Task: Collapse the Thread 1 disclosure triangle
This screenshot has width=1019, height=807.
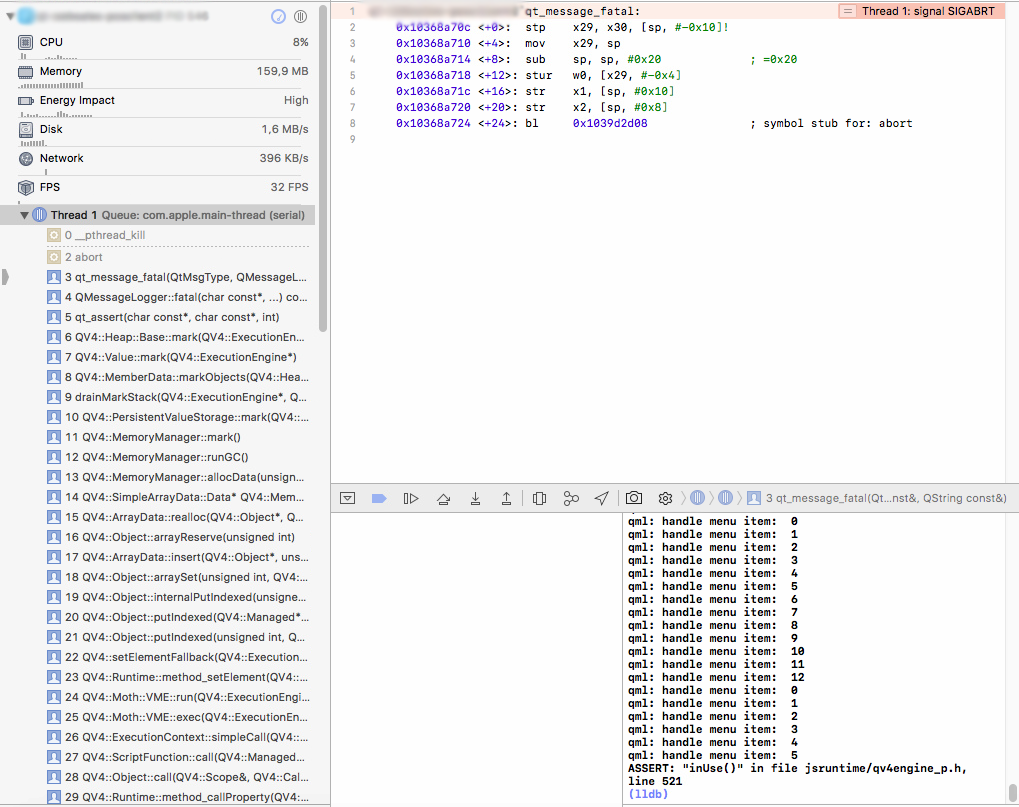Action: [x=25, y=215]
